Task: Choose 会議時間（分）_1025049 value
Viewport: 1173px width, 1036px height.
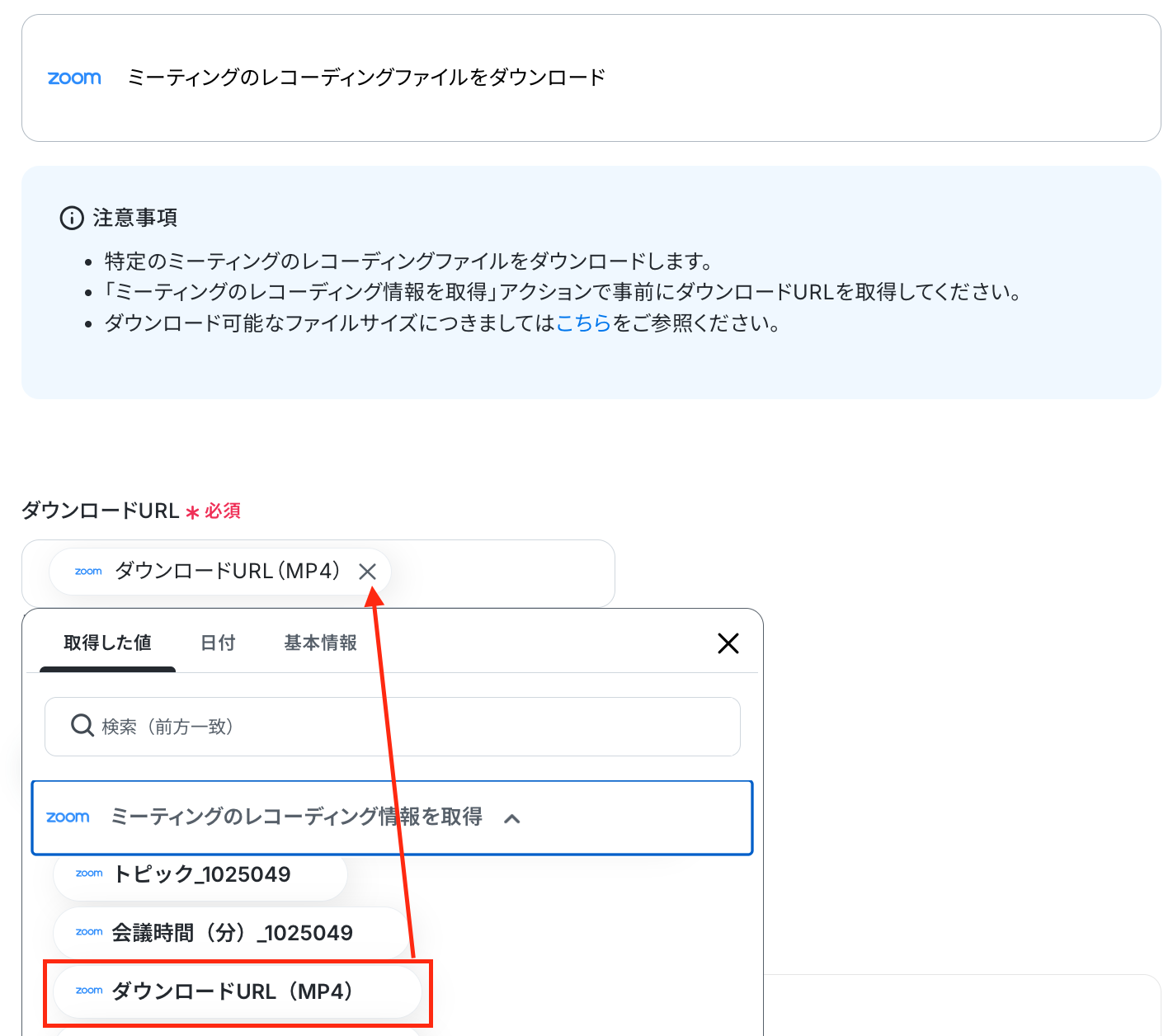Action: click(232, 933)
